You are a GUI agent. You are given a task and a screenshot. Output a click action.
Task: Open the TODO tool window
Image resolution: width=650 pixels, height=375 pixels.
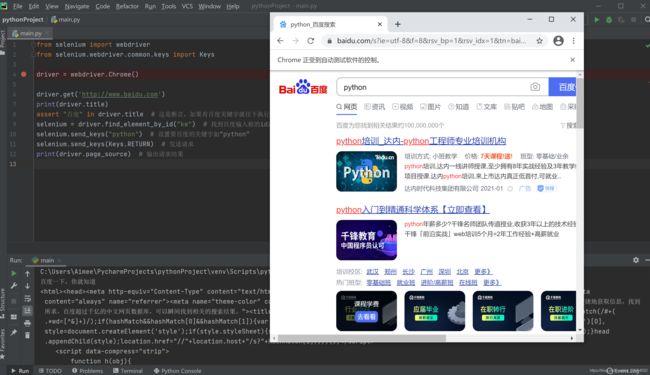pos(50,370)
